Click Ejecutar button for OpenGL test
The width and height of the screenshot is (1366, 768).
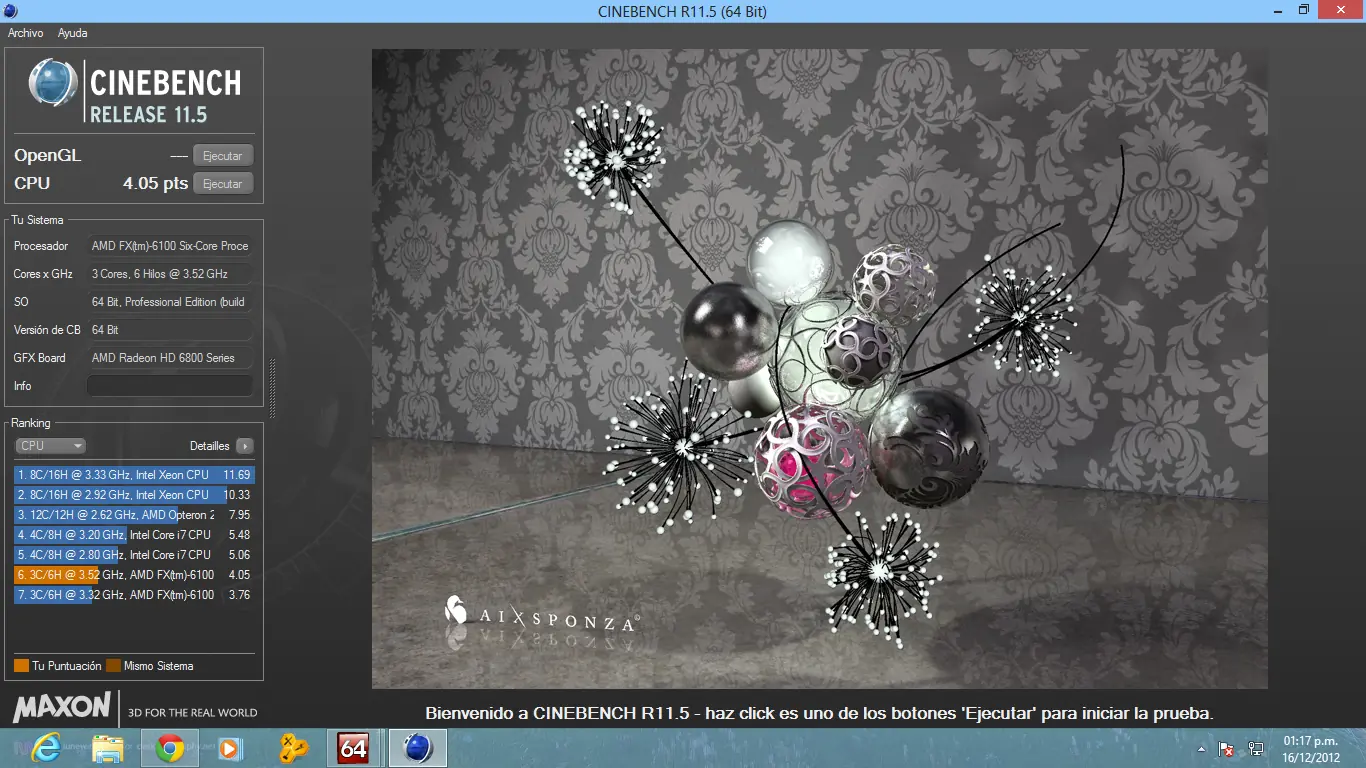(x=223, y=156)
